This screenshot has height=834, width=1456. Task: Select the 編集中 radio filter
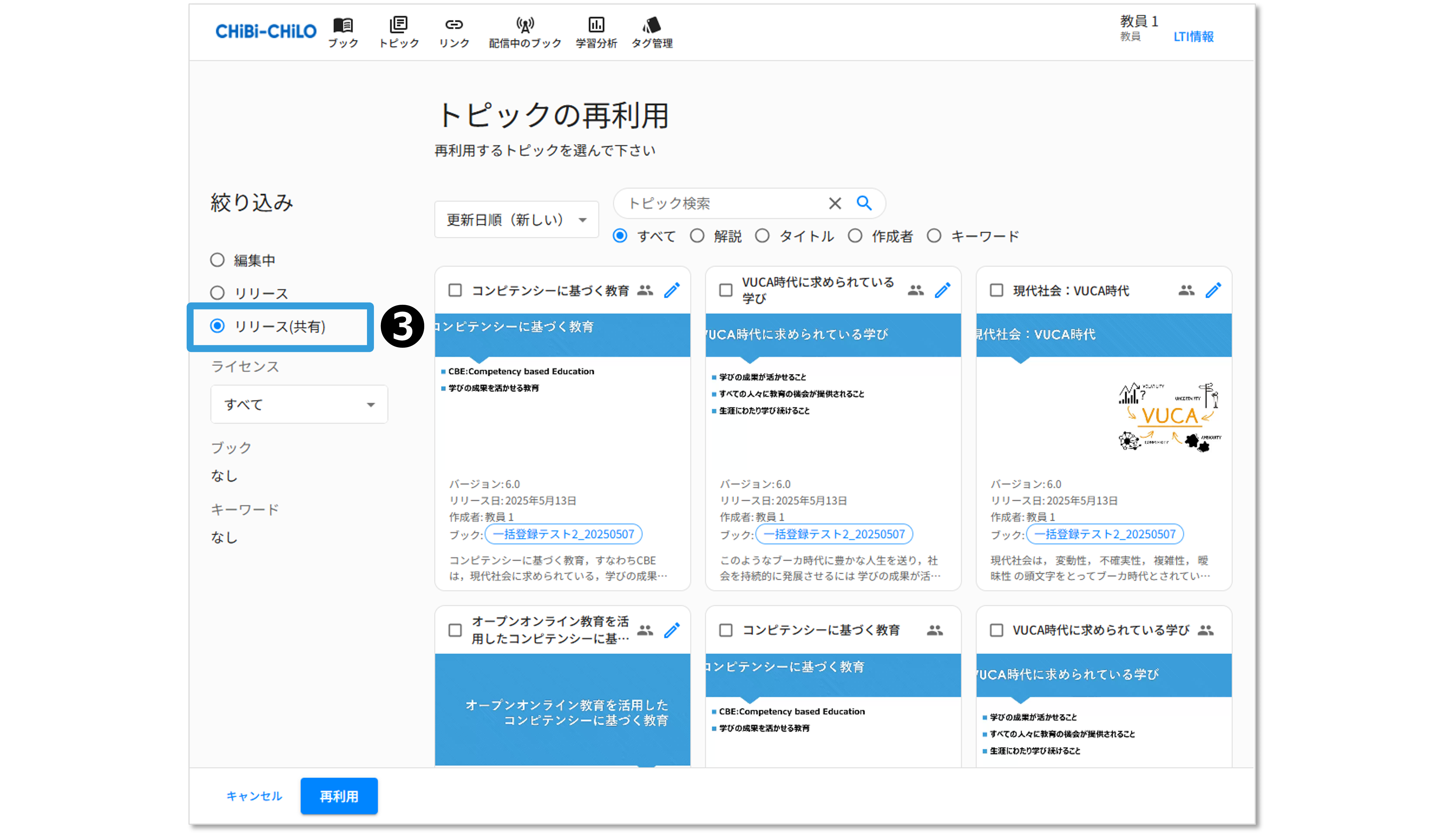click(217, 260)
